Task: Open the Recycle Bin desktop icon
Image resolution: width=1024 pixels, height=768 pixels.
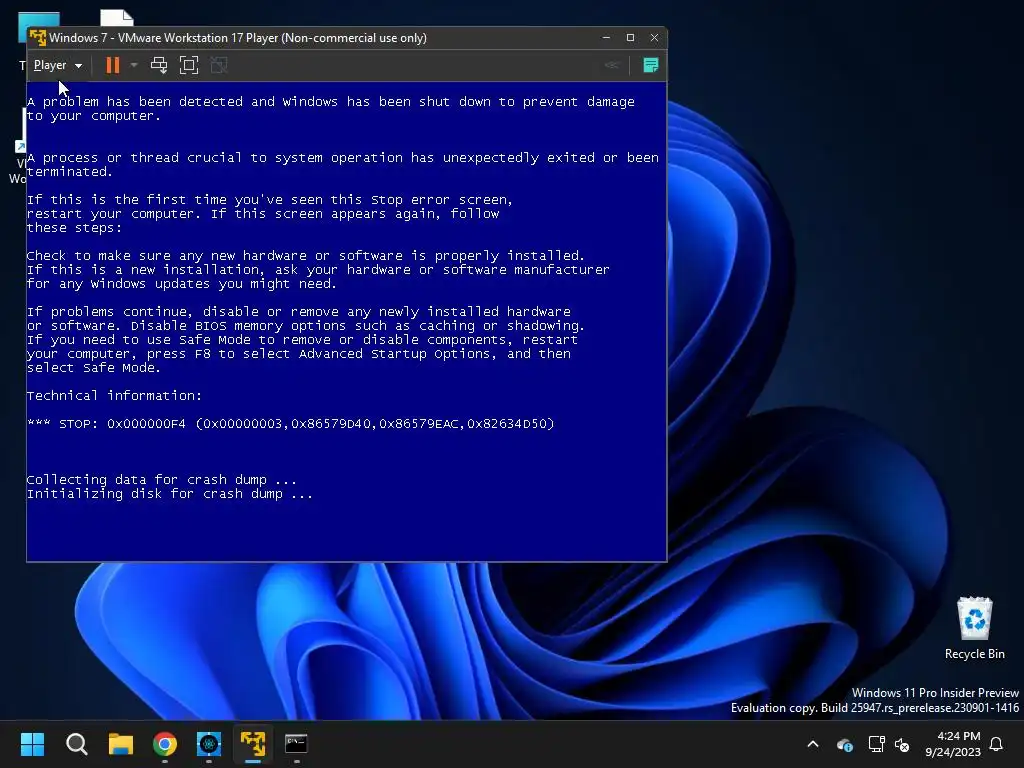Action: (x=974, y=628)
